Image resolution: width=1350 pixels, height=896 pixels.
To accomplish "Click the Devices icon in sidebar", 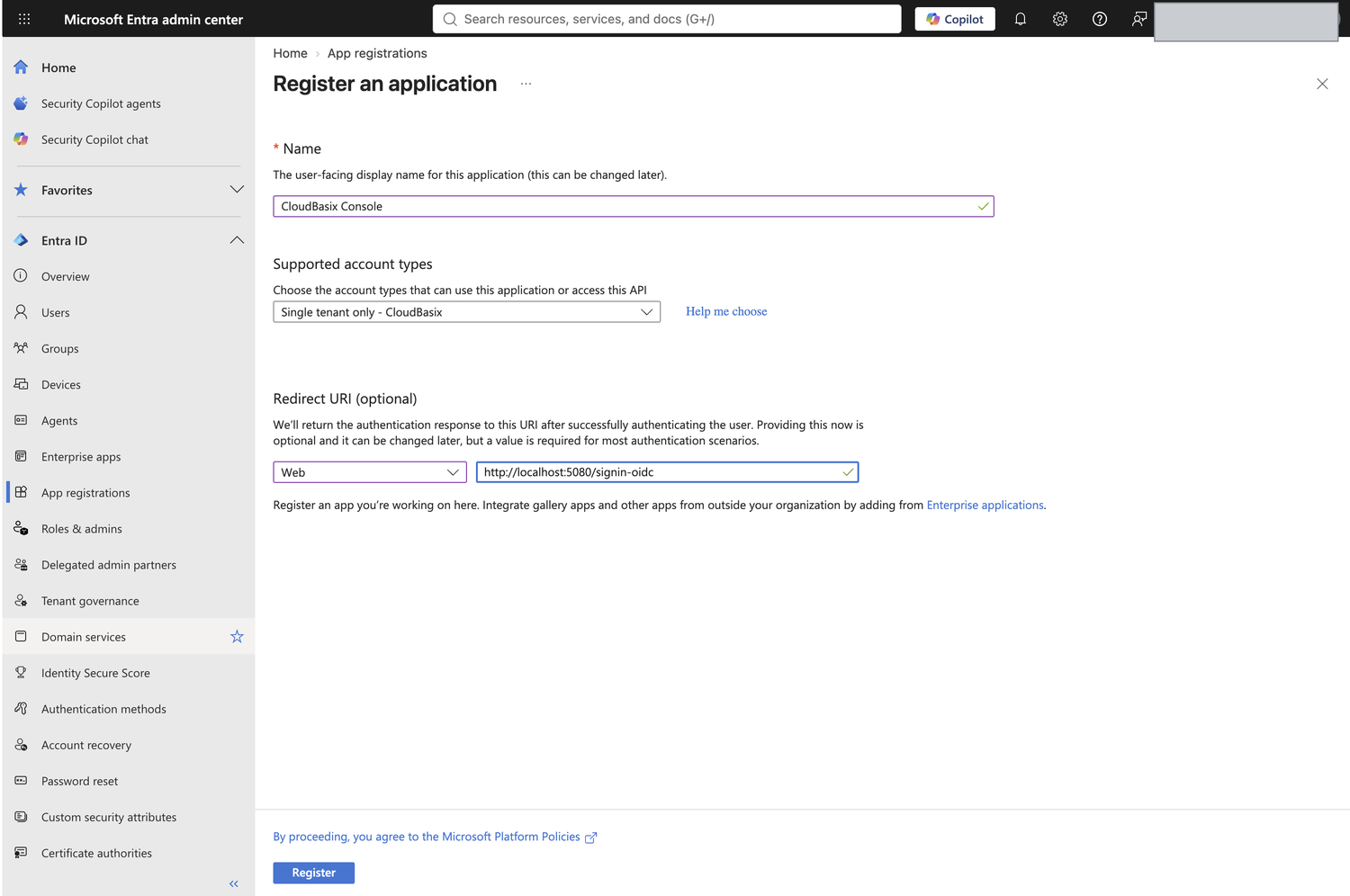I will [x=21, y=384].
